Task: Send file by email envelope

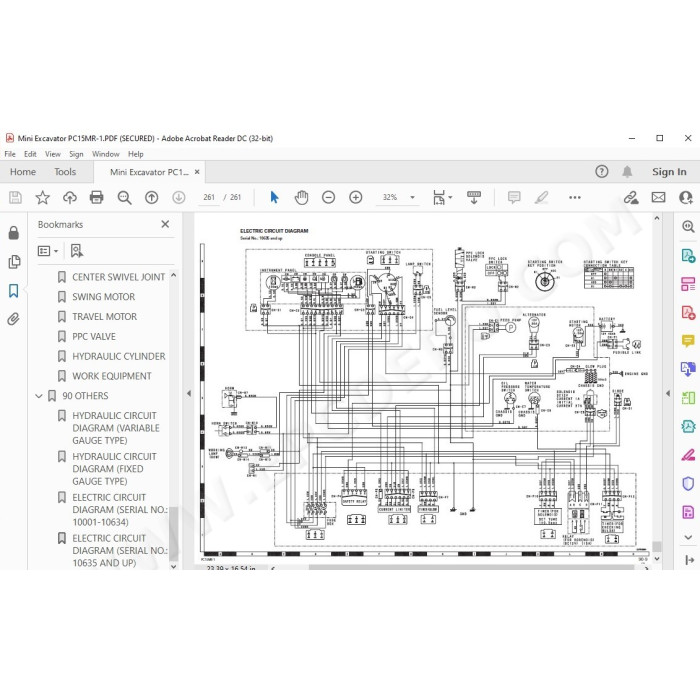Action: point(658,197)
